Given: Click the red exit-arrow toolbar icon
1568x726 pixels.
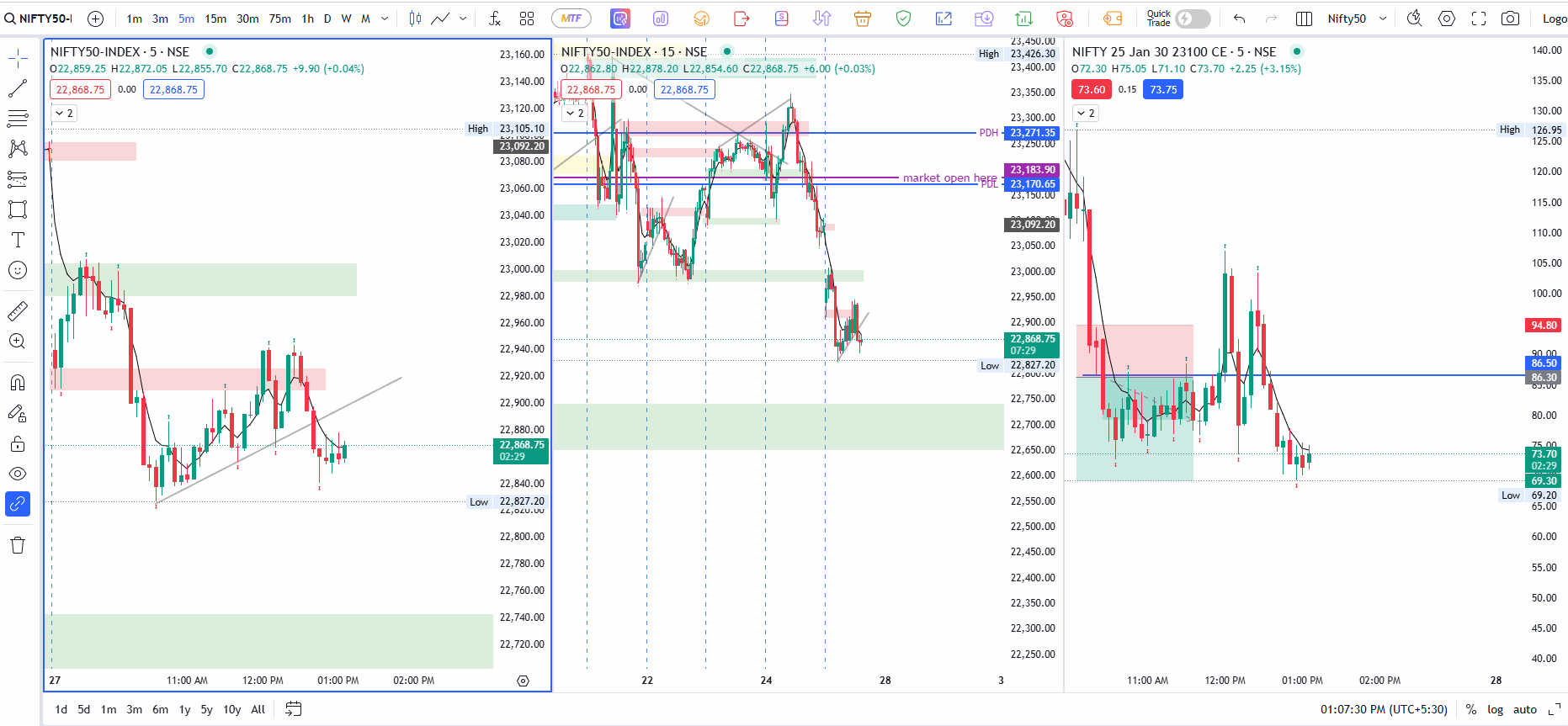Looking at the screenshot, I should 741,19.
